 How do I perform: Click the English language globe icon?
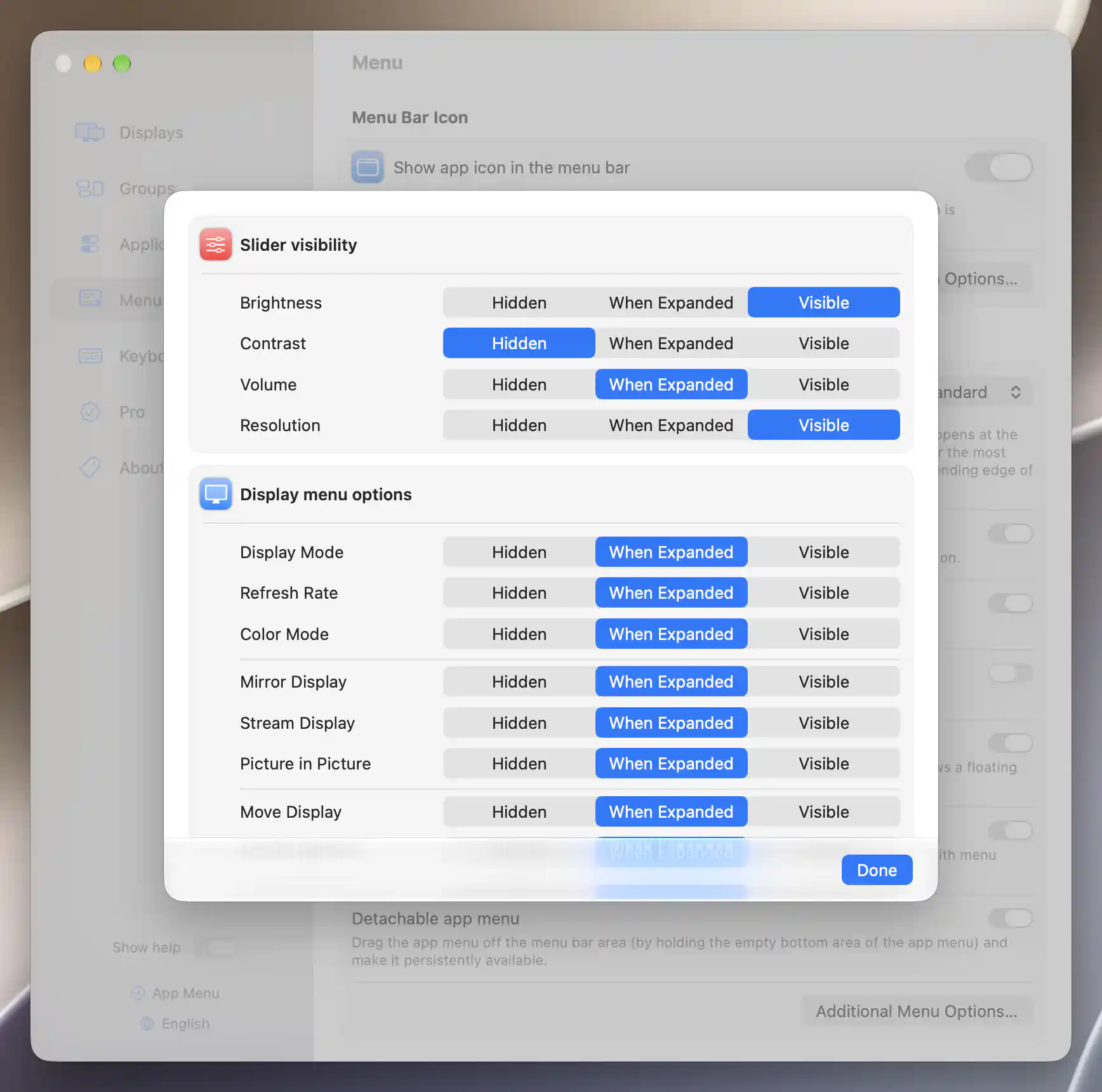click(147, 1023)
